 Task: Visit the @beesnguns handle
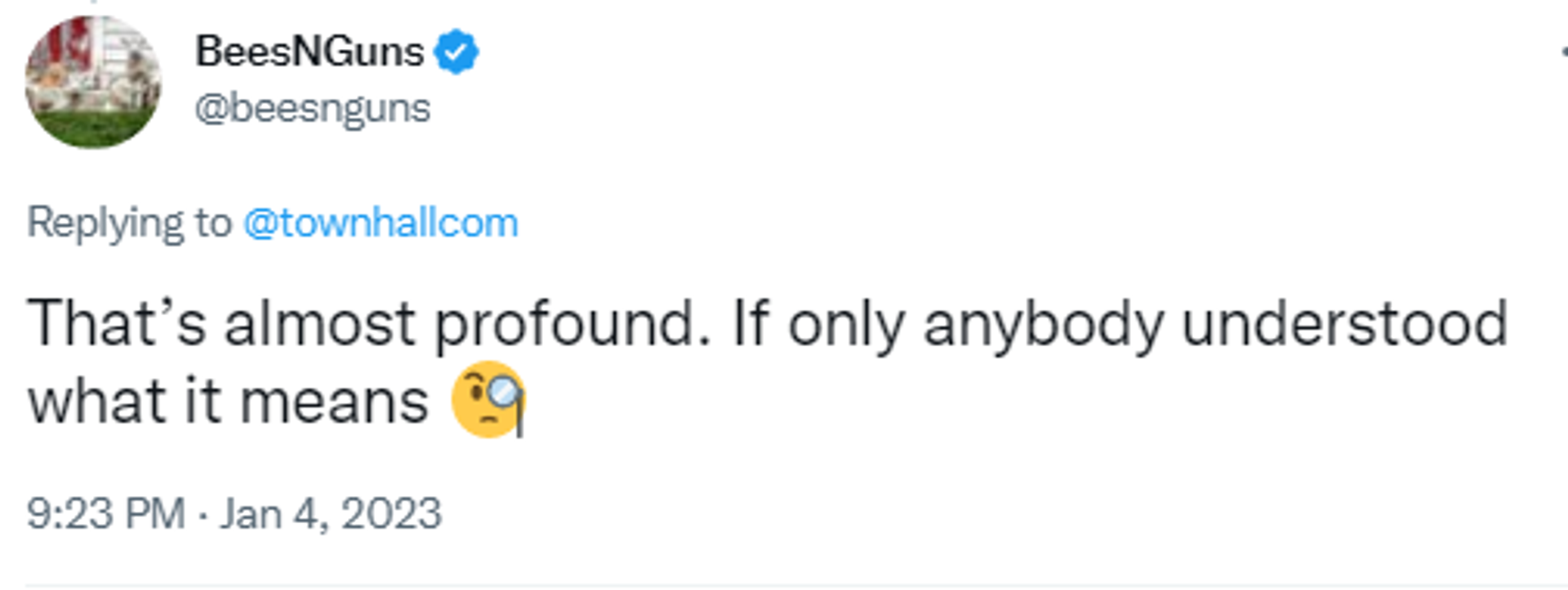(x=313, y=109)
